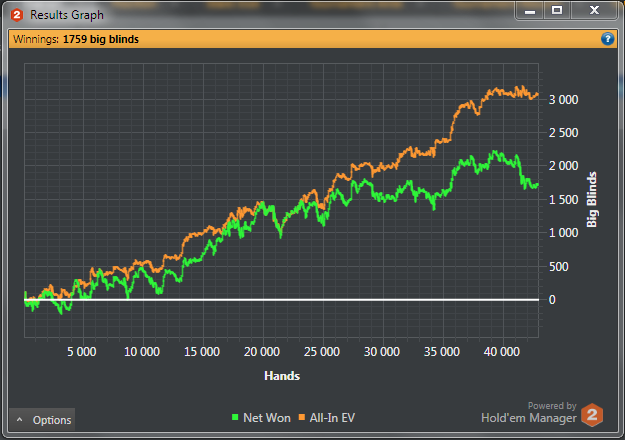625x440 pixels.
Task: Maximize the Results Graph window
Action: coord(557,11)
